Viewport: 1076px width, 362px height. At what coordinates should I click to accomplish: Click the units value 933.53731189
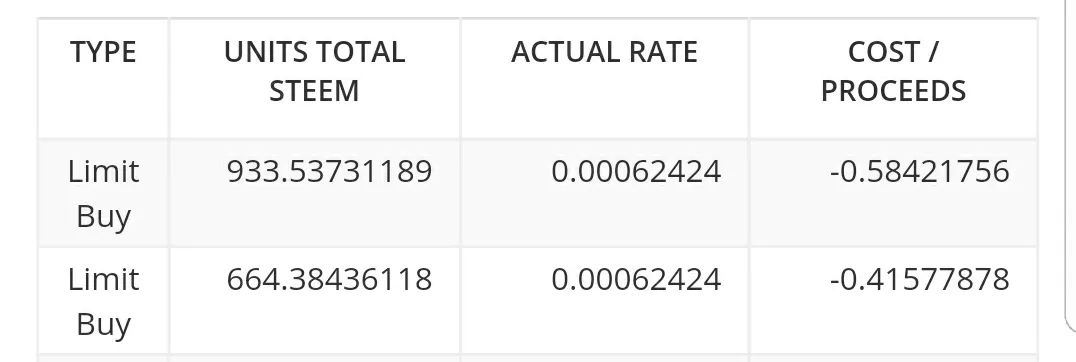click(329, 171)
